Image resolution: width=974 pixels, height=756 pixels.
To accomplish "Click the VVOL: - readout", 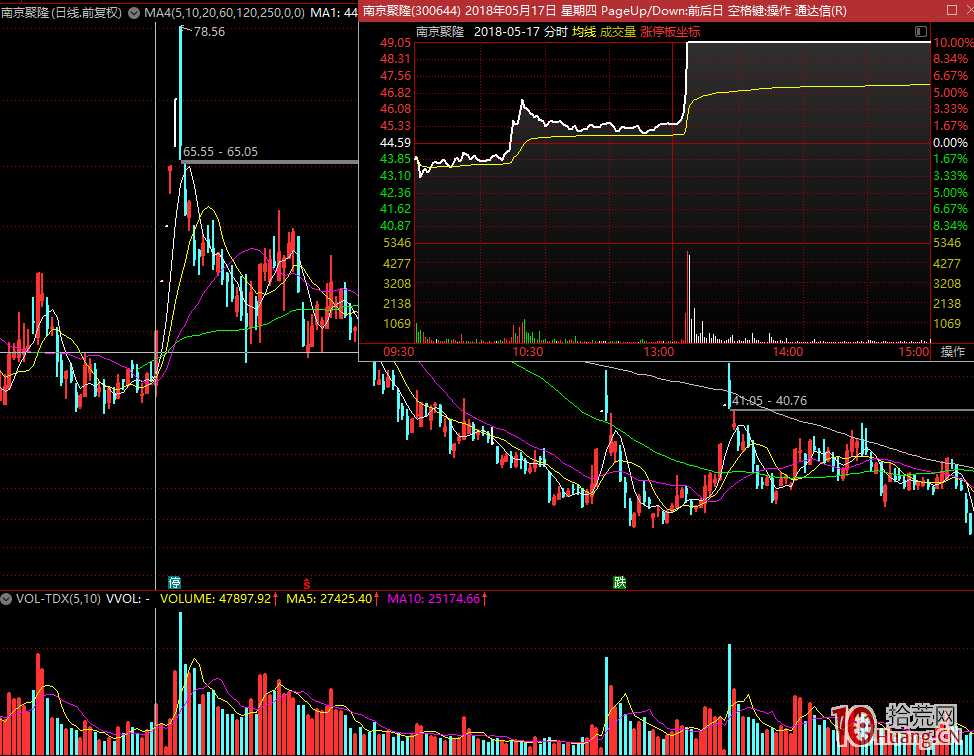I will [128, 599].
